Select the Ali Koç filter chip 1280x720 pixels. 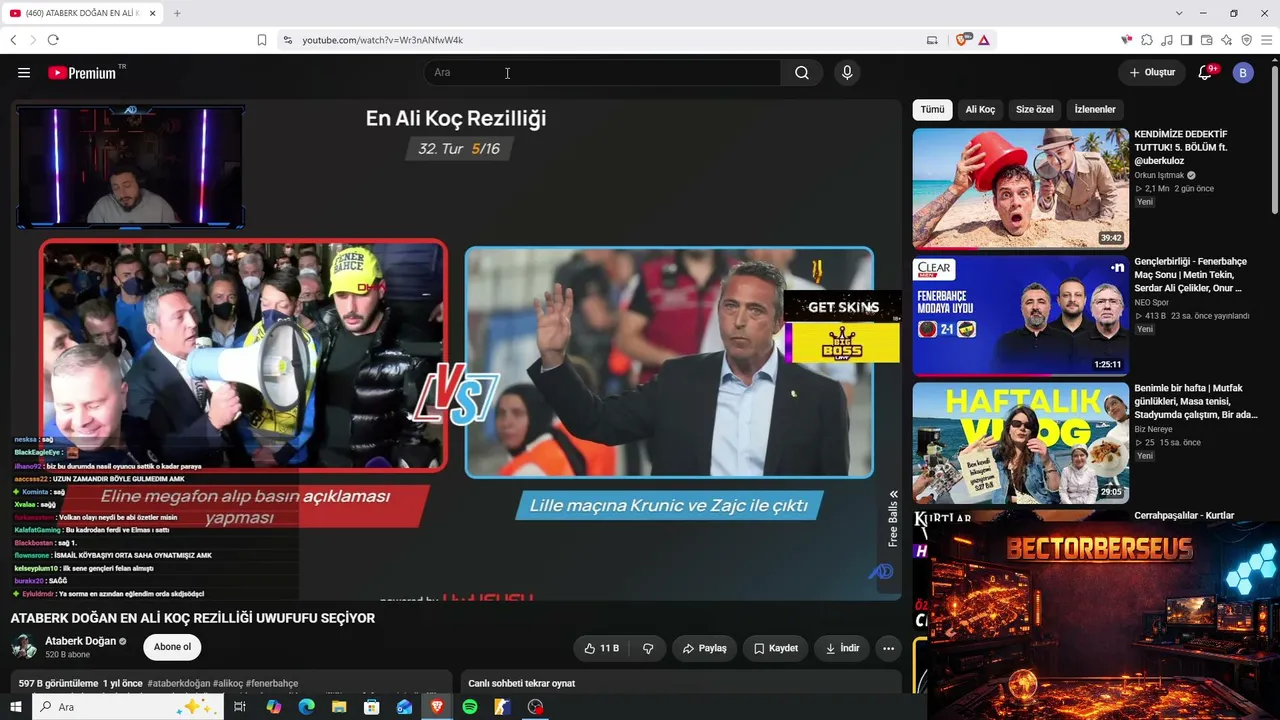980,110
